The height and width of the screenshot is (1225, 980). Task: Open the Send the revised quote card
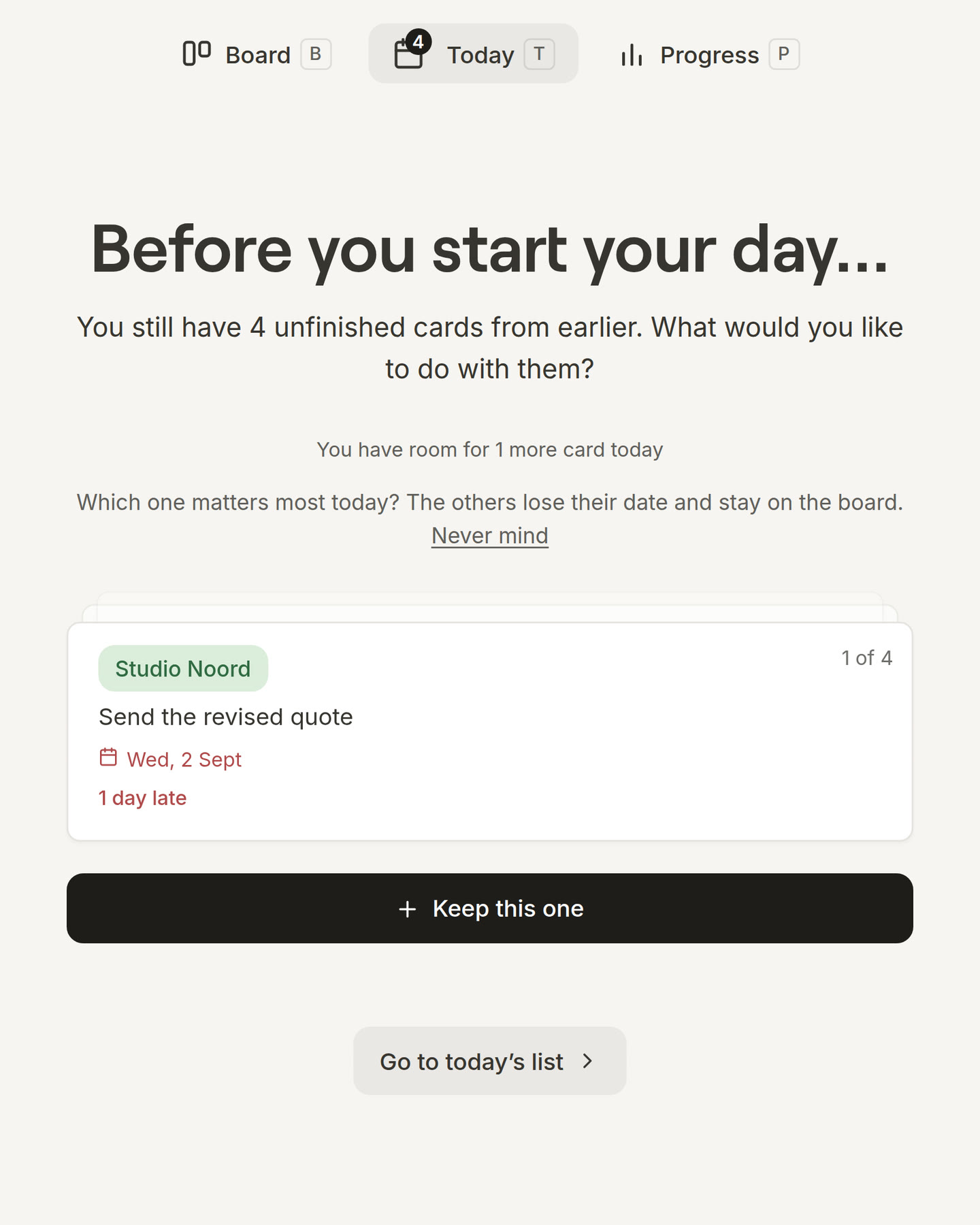click(490, 732)
